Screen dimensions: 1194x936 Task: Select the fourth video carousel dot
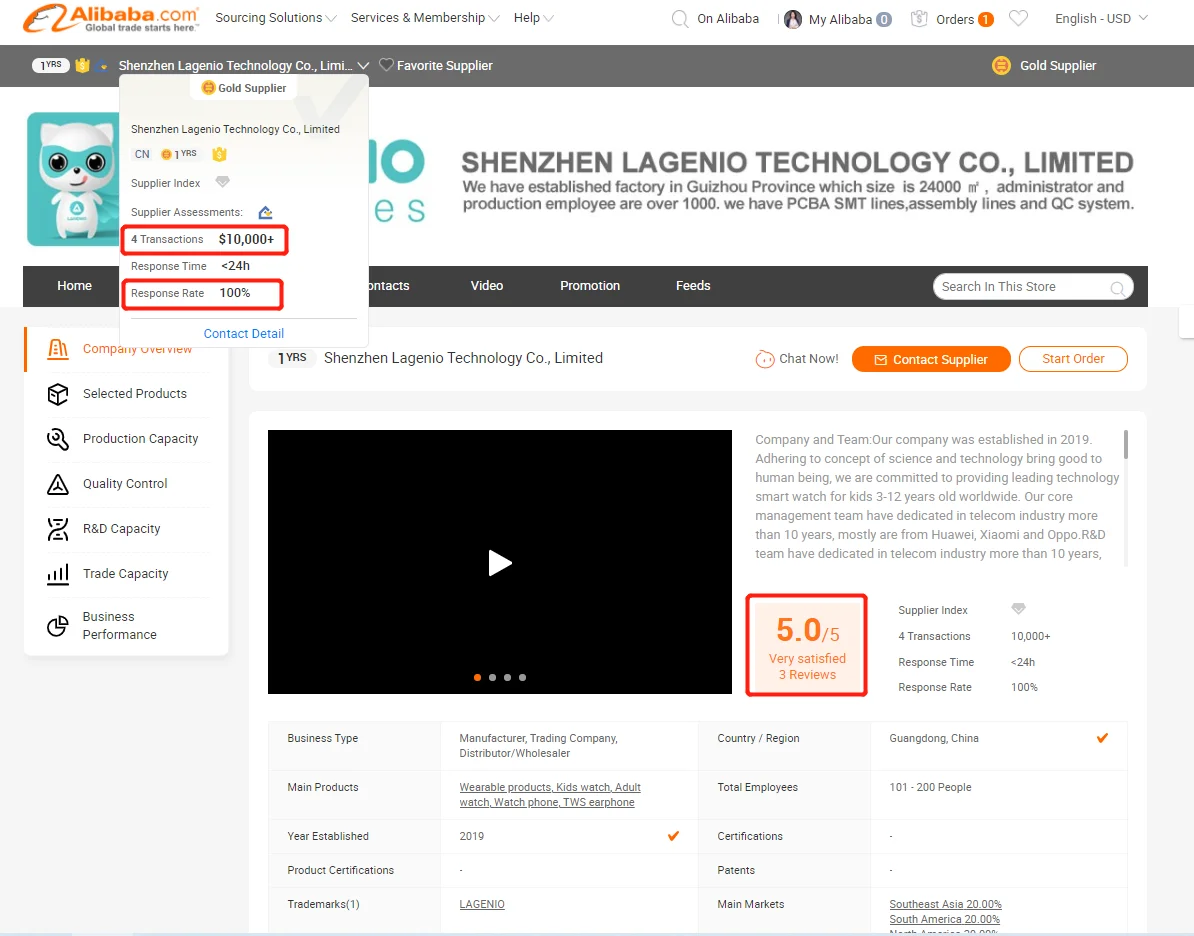522,677
